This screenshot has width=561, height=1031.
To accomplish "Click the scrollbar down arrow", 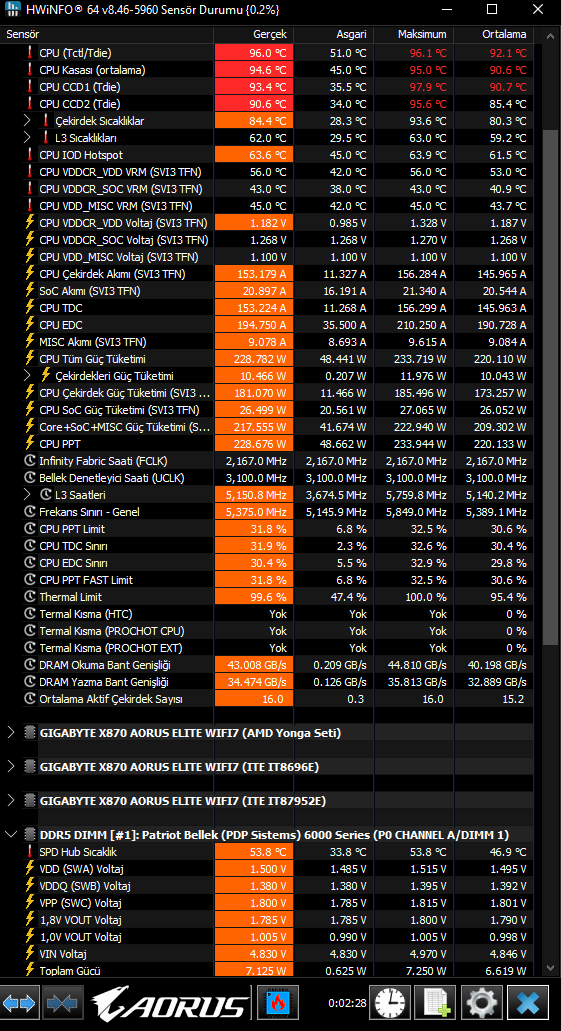I will [551, 969].
